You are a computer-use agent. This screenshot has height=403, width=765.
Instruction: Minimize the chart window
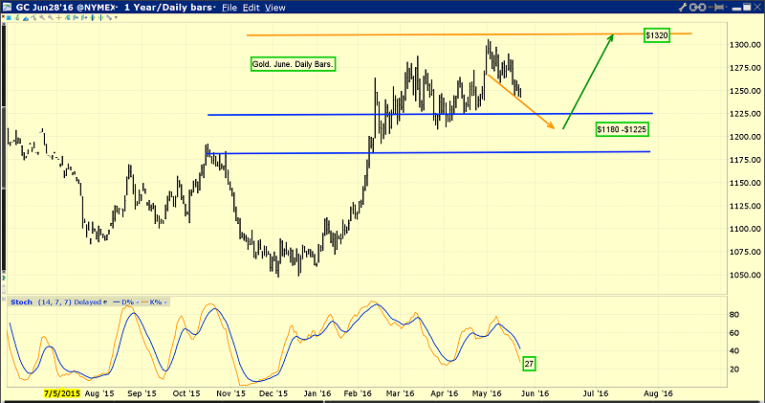[732, 6]
